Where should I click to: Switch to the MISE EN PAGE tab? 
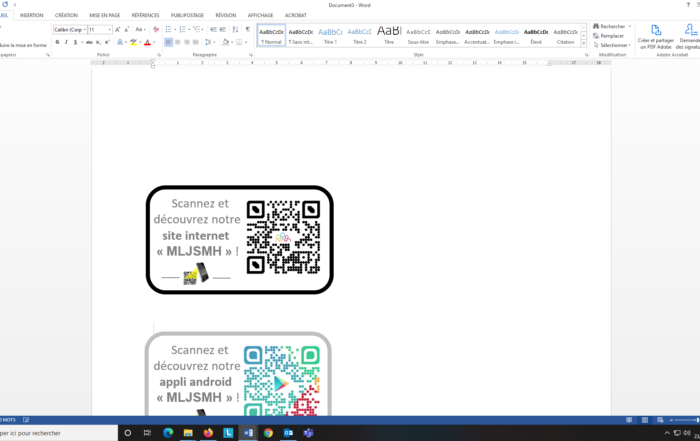coord(104,15)
